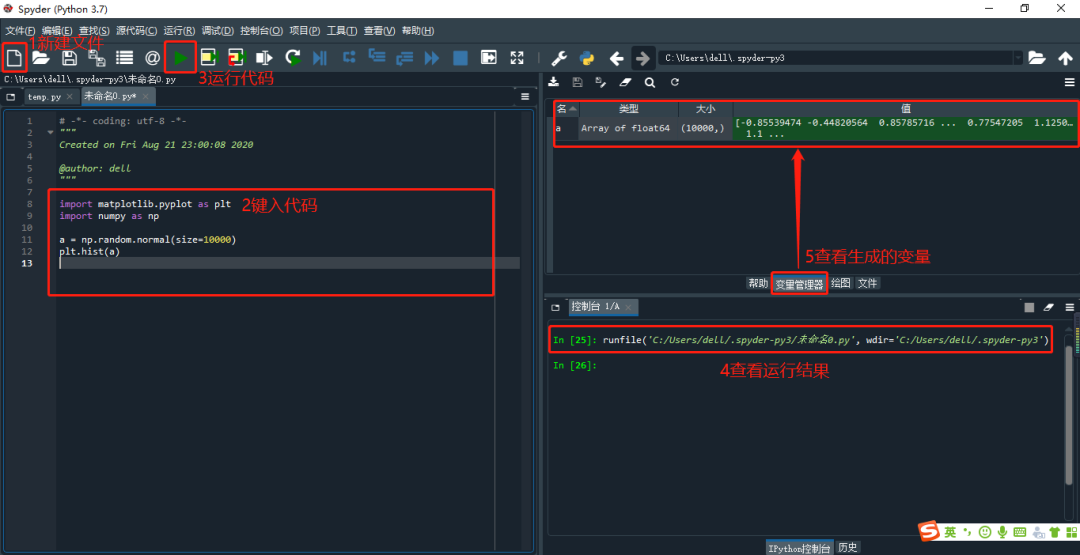Browse for a working directory folder icon
The image size is (1080, 555).
pyautogui.click(x=1037, y=59)
